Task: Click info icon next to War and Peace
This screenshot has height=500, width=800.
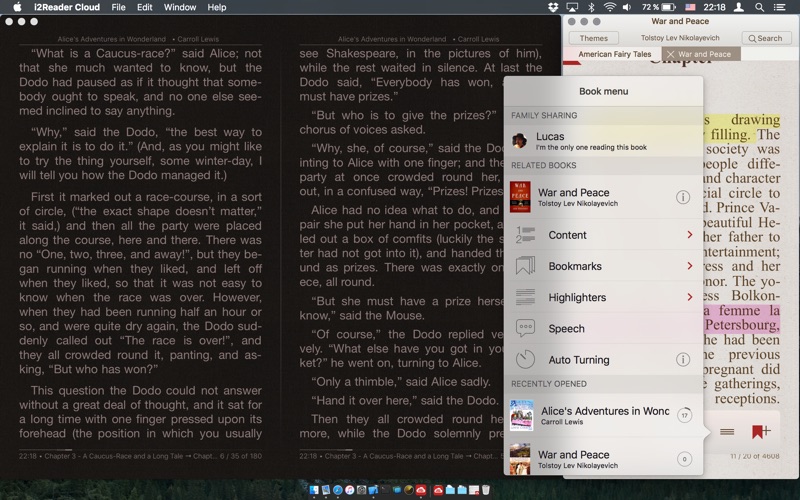Action: click(683, 197)
